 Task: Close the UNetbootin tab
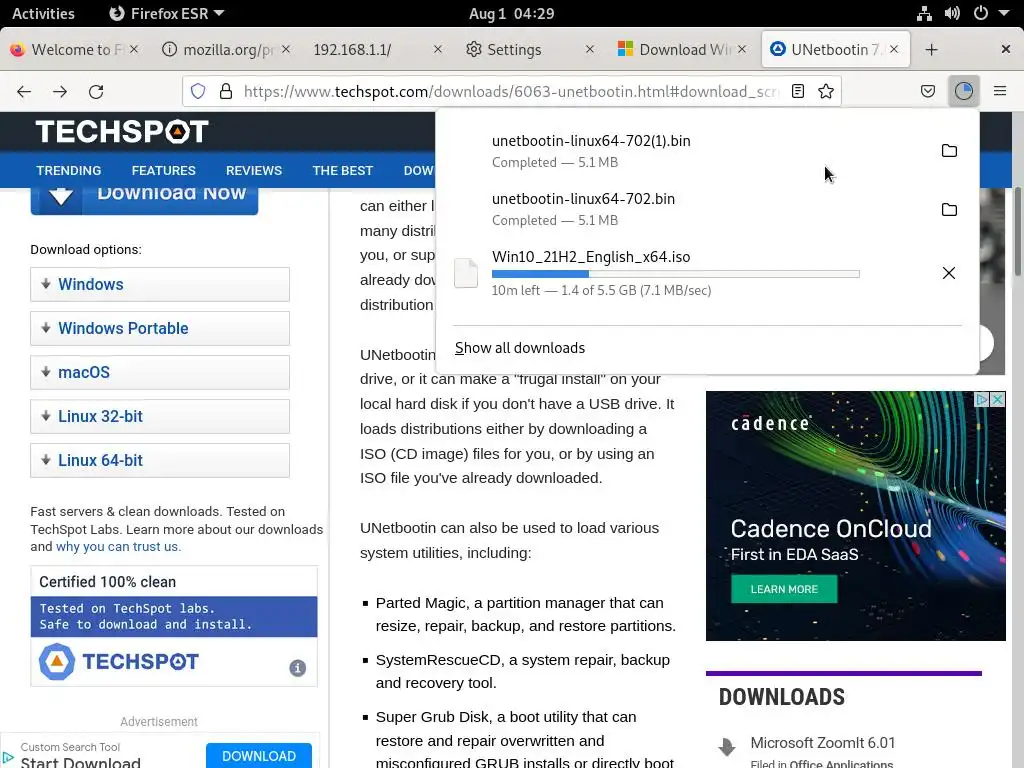pyautogui.click(x=894, y=49)
